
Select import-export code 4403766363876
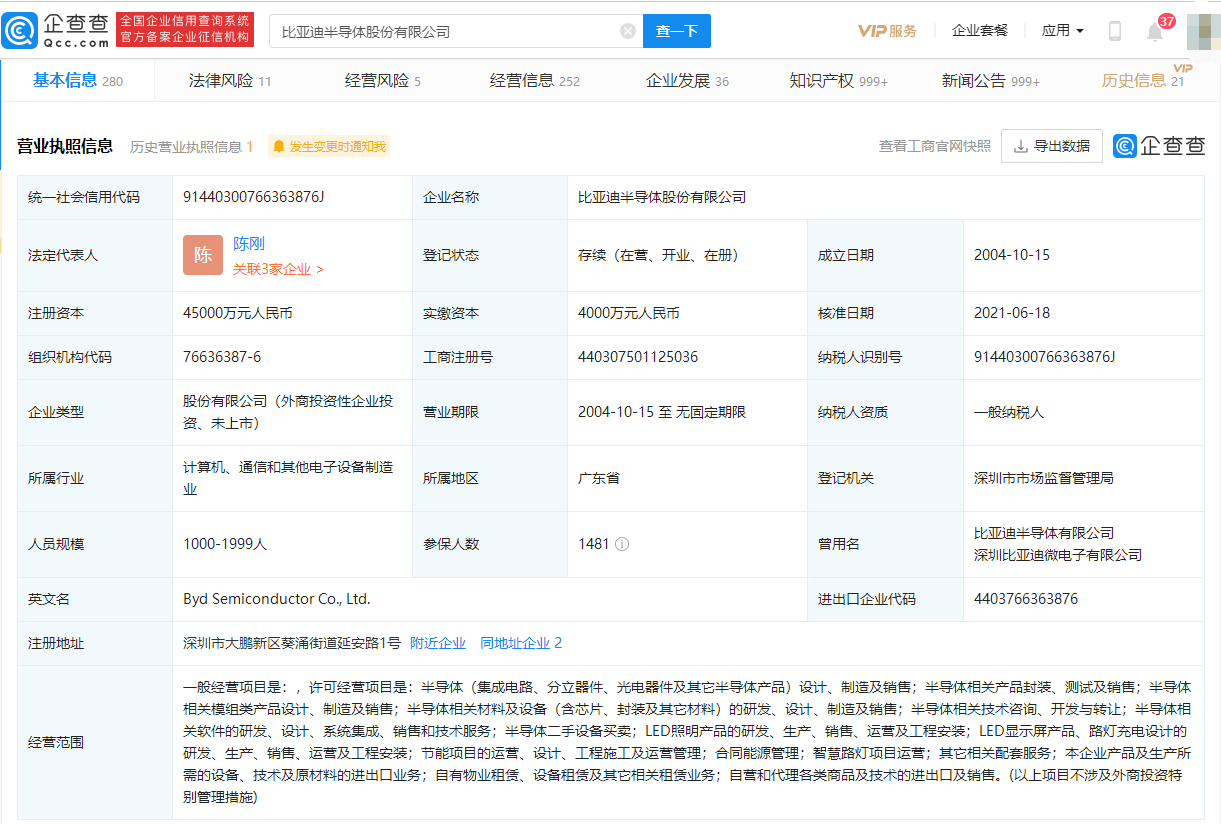tap(1026, 599)
